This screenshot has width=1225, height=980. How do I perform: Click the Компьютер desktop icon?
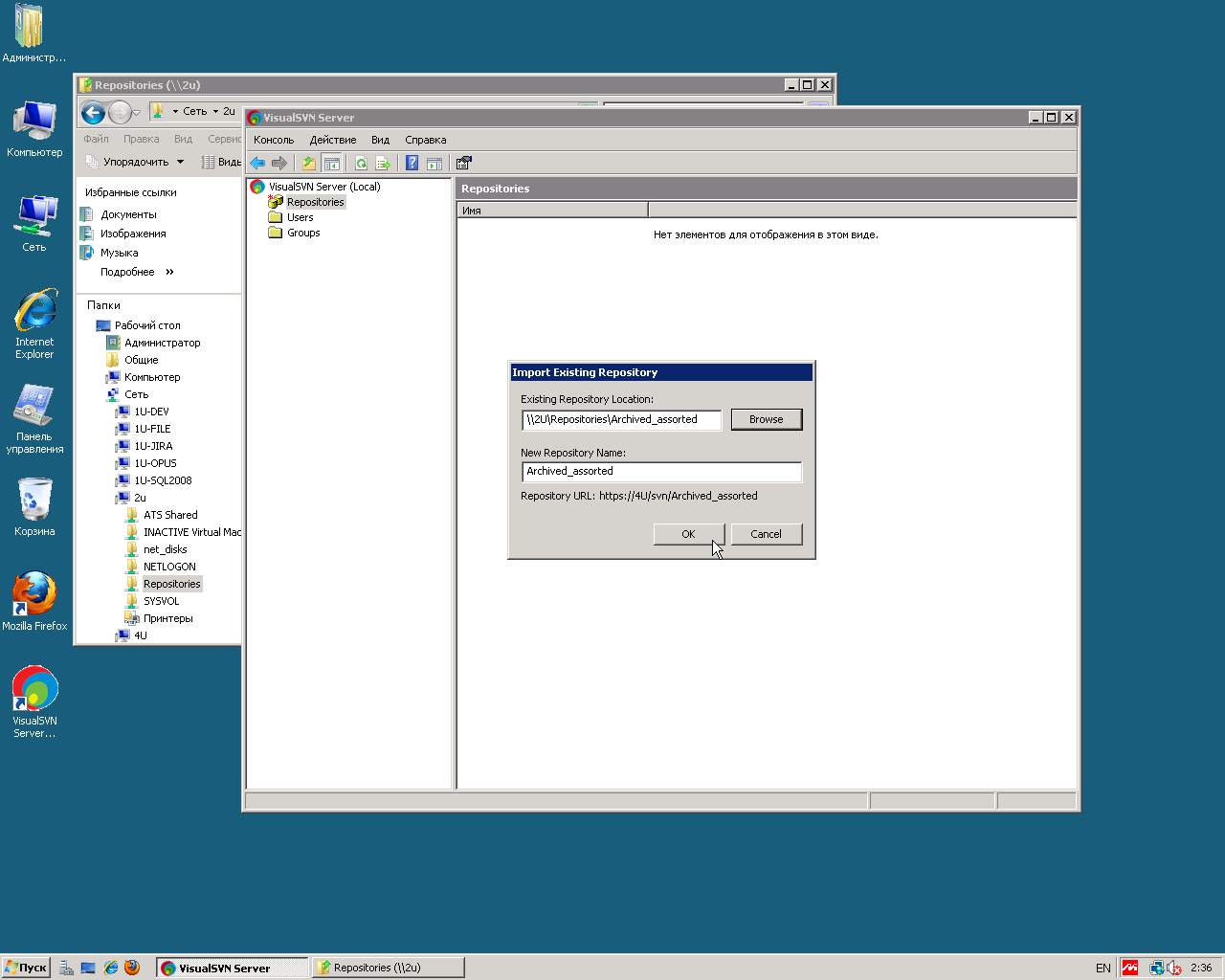tap(34, 129)
